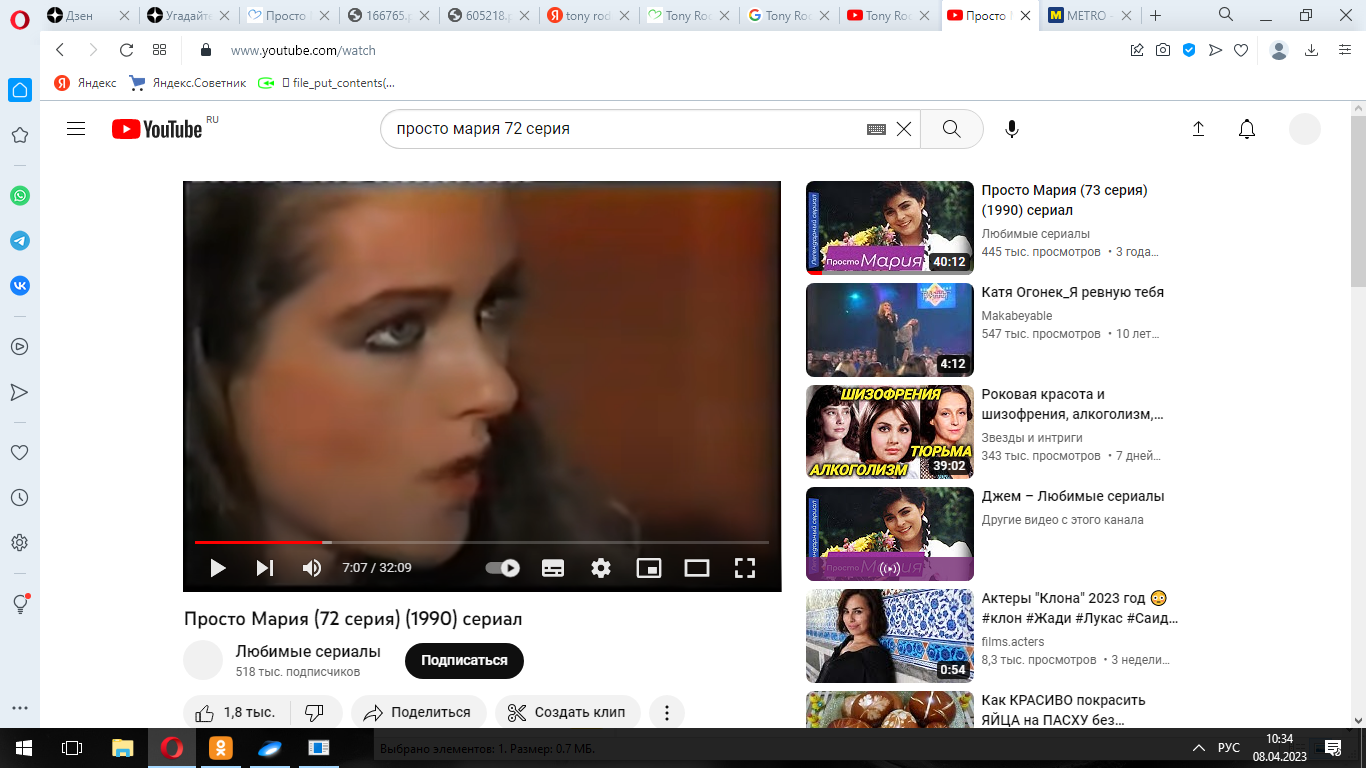Screen dimensions: 1366x768
Task: Take snapshot with camera icon
Action: coord(1163,50)
